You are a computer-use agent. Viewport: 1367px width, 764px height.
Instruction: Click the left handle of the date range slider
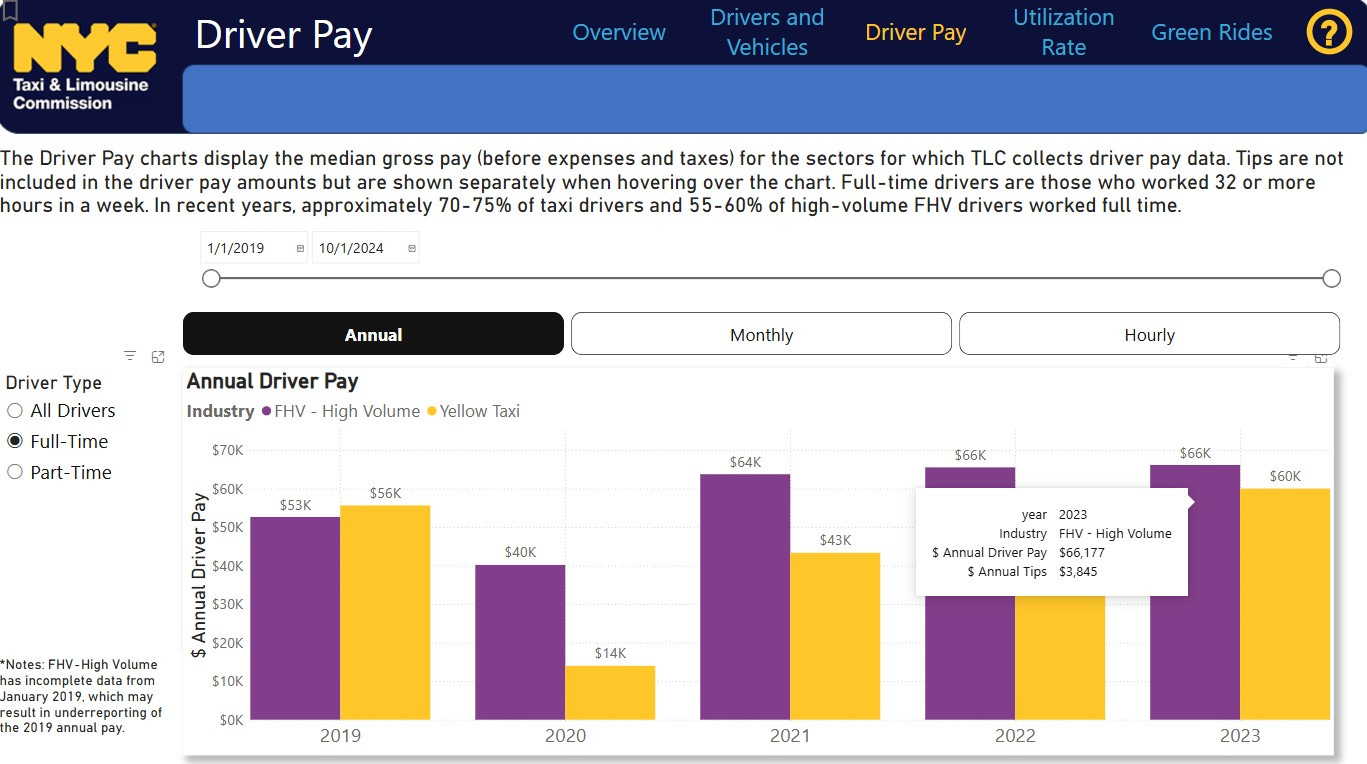[211, 278]
